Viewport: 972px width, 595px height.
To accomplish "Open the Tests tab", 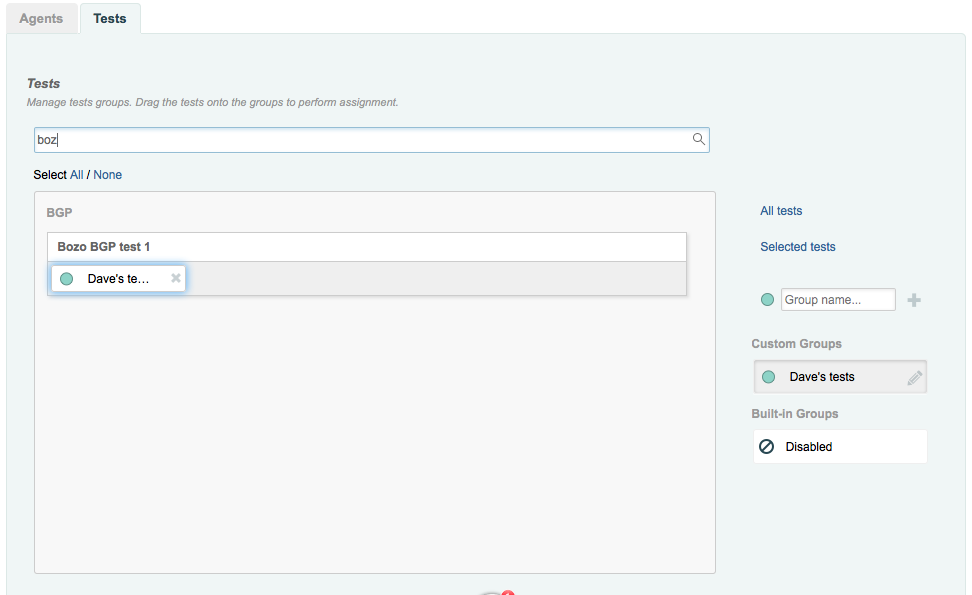I will [x=110, y=19].
